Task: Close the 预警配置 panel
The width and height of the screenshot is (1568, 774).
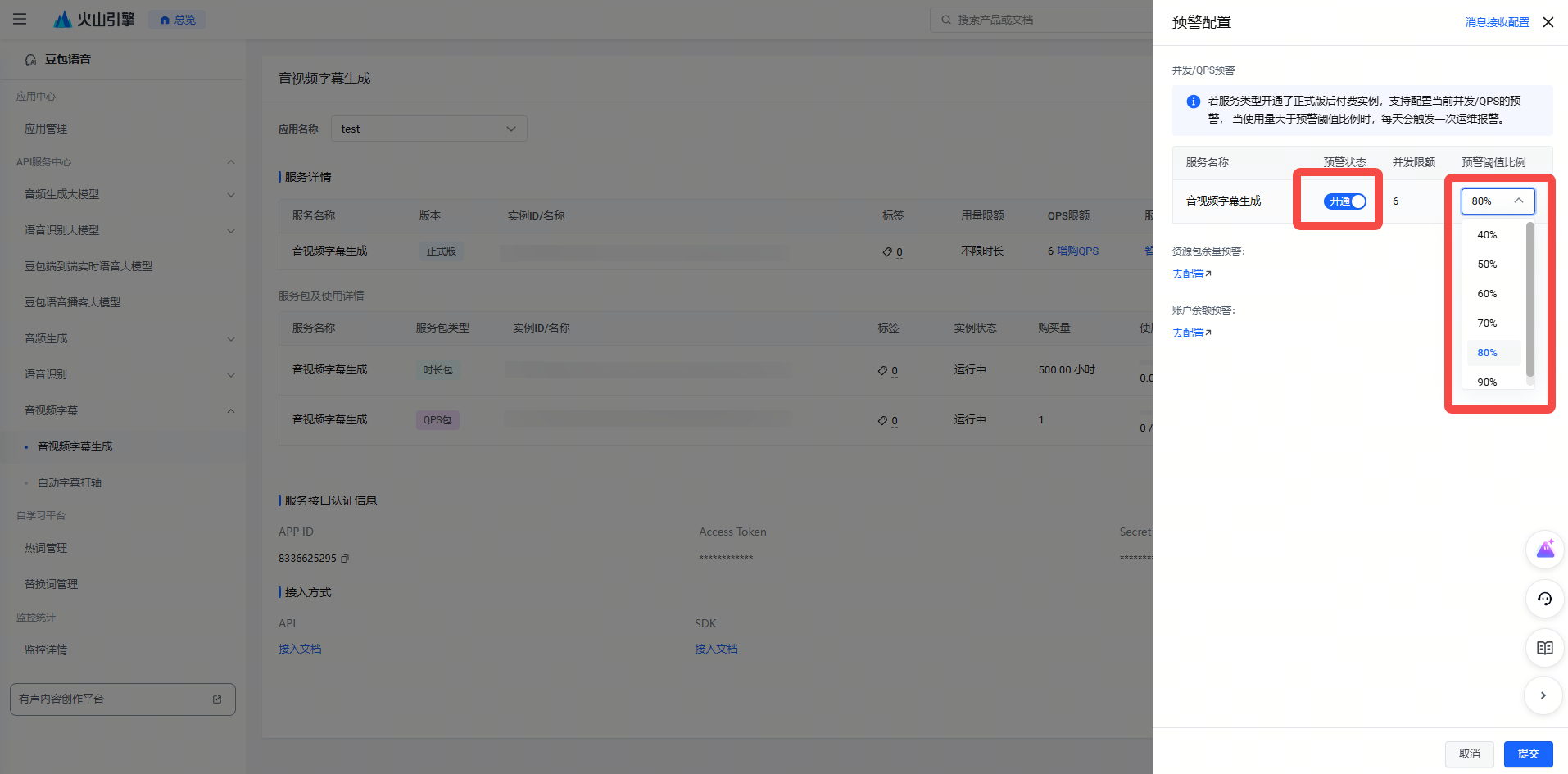Action: (1548, 22)
